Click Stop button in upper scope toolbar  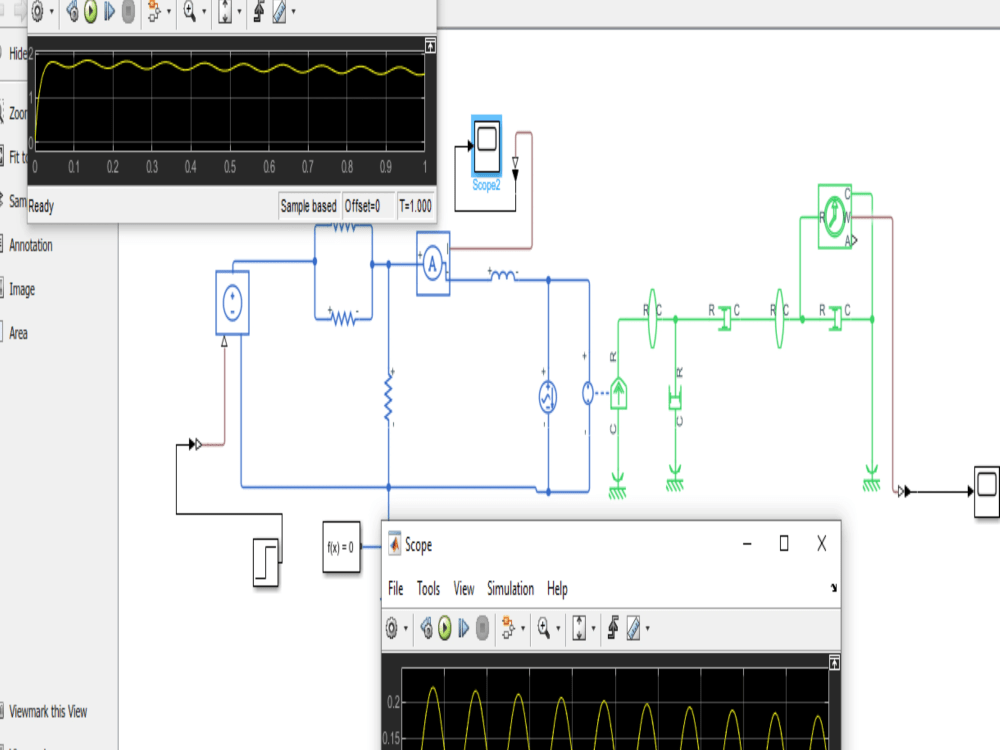128,11
